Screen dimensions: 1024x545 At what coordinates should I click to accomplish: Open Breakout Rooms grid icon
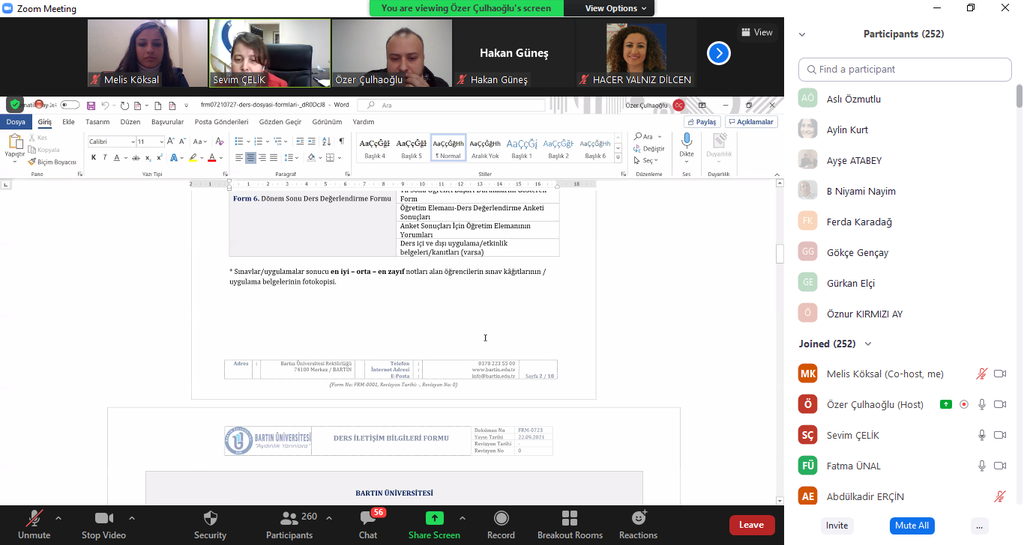tap(569, 518)
